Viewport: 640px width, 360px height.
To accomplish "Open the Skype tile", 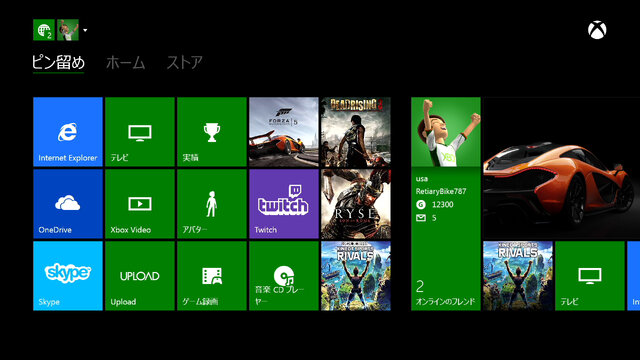I will point(68,276).
